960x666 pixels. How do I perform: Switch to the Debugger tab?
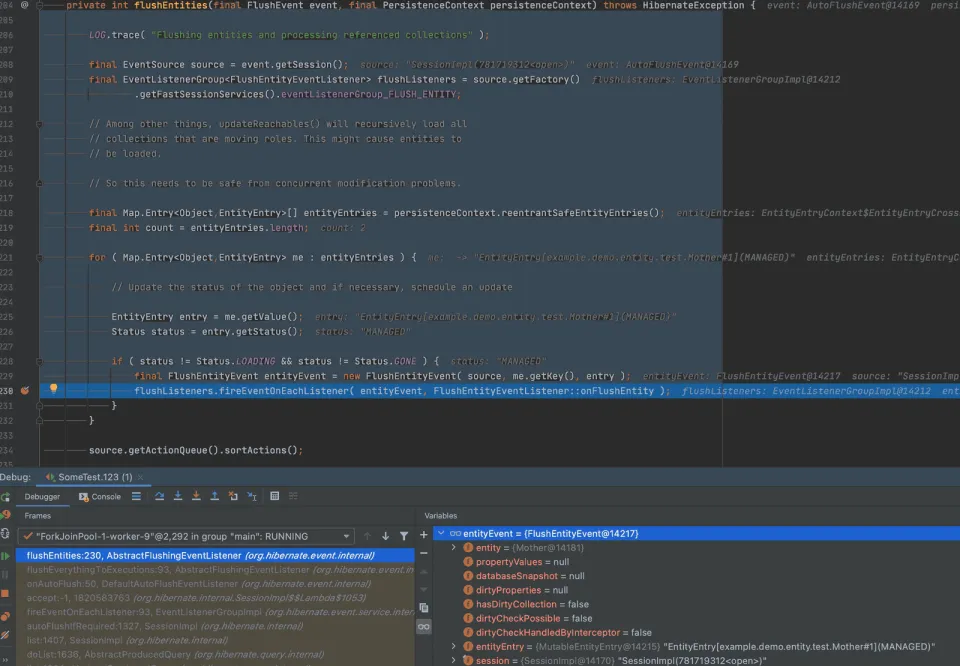point(42,496)
